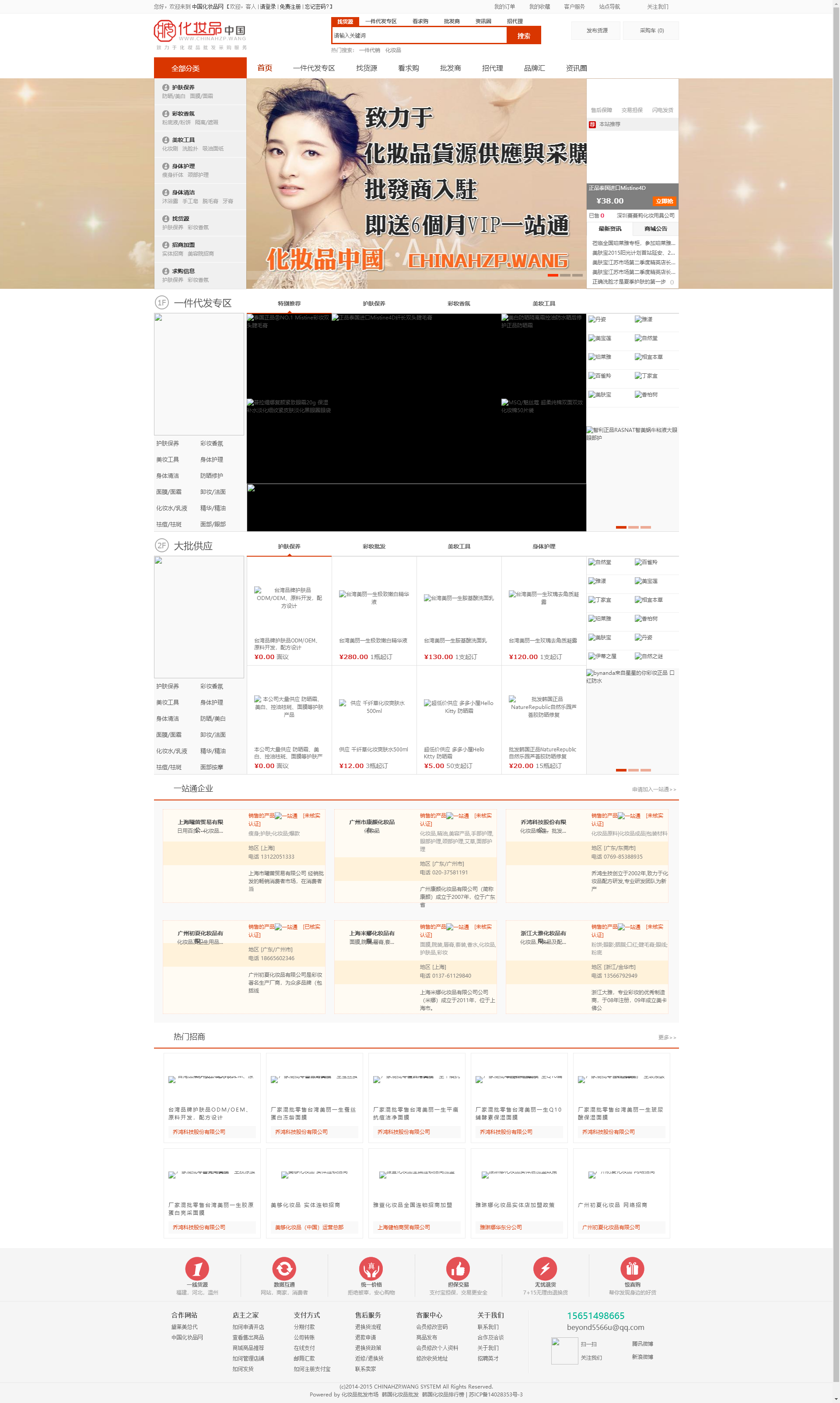
Task: Click the refresh-arrows 数据互通 icon
Action: click(x=283, y=1268)
